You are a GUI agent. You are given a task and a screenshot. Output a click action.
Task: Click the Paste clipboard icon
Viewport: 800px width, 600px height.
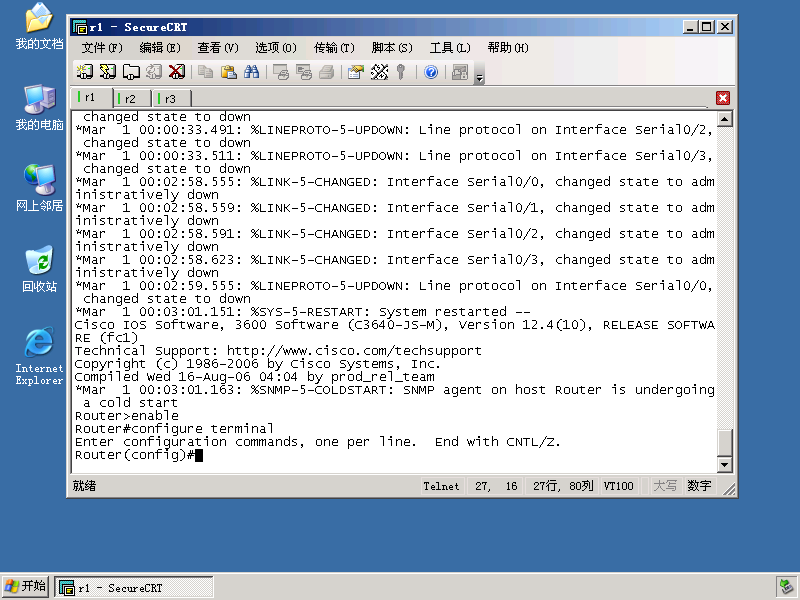click(229, 72)
